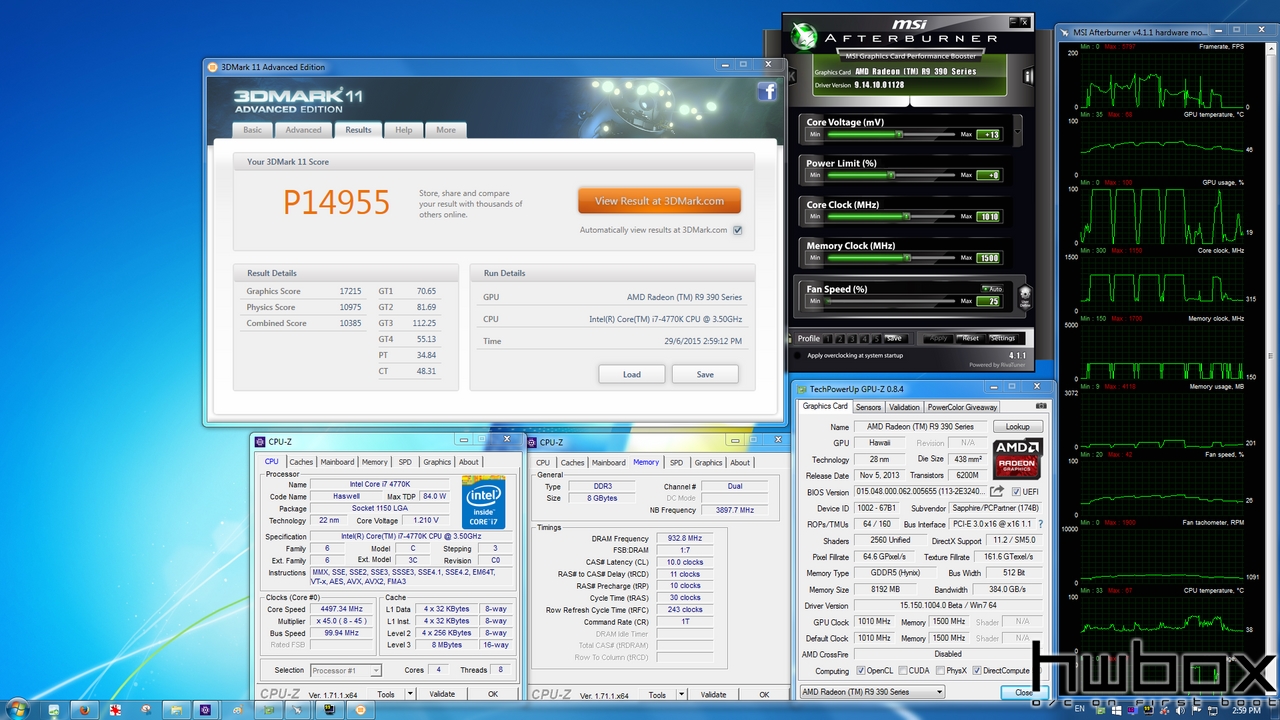Expand the Core Voltage side arrow in Afterburner
Screen dimensions: 1280x720
pyautogui.click(x=1018, y=130)
